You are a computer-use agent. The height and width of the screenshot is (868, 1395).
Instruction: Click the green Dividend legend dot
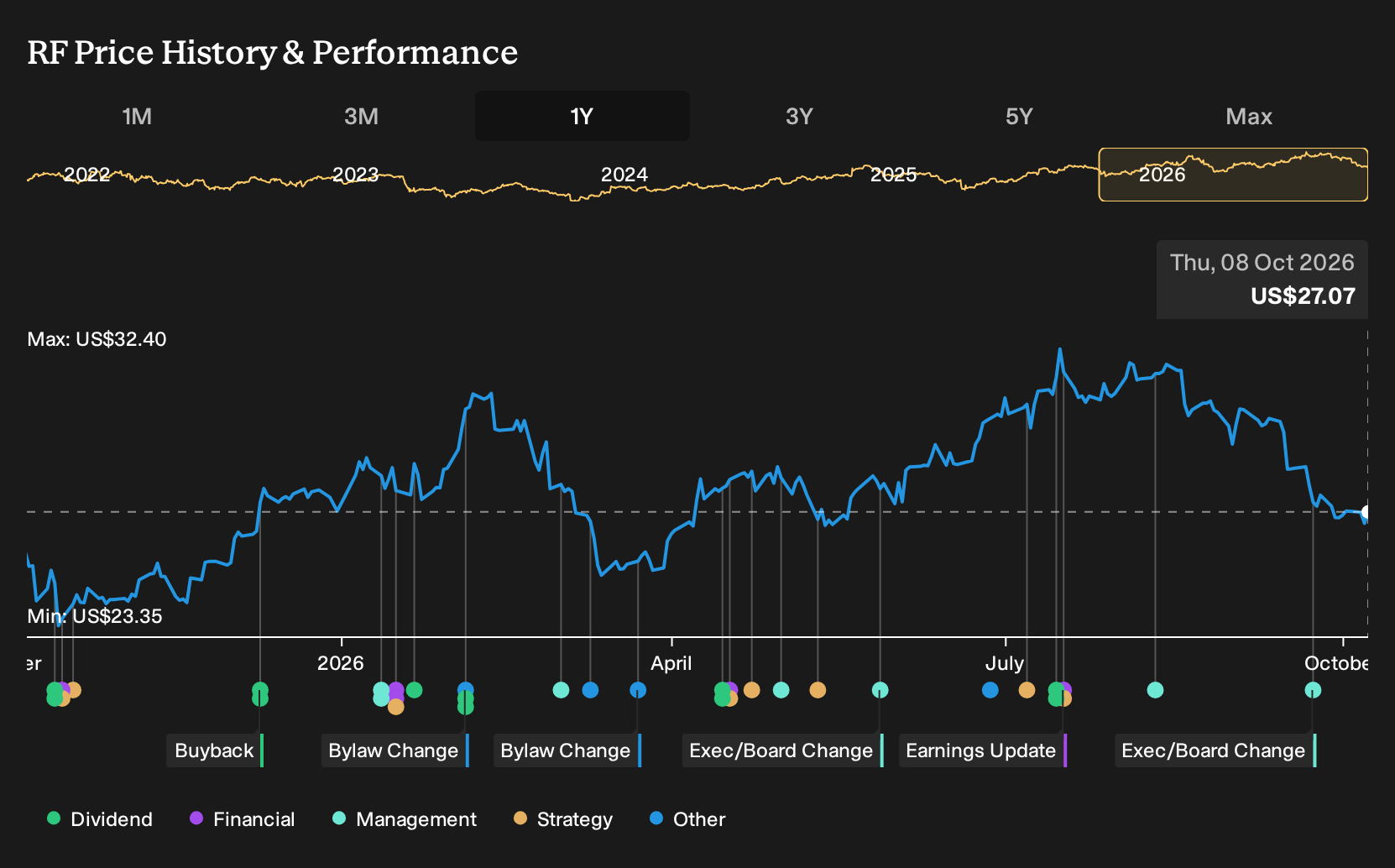[x=54, y=818]
